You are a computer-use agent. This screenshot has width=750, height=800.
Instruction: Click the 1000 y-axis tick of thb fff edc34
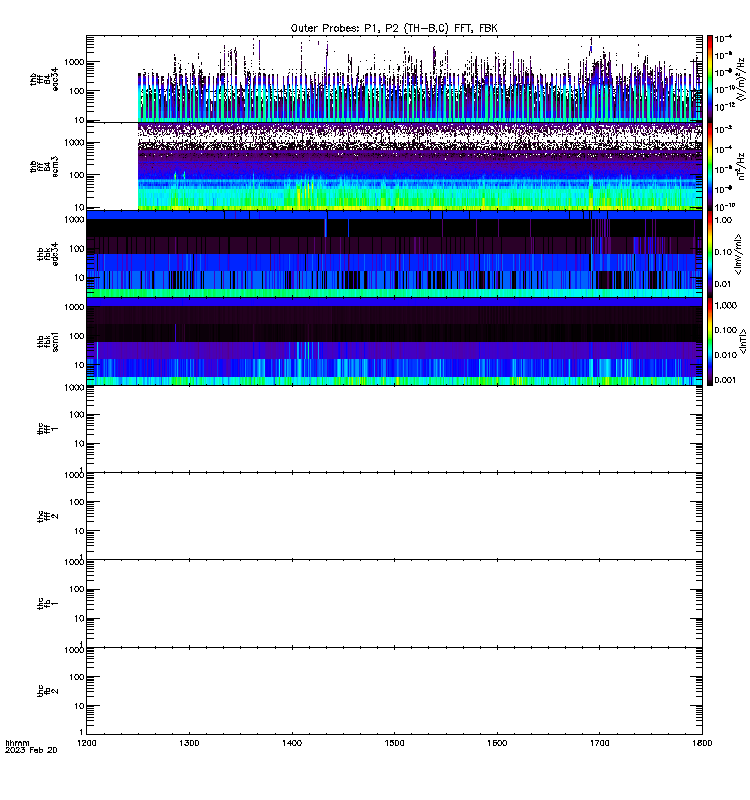(74, 62)
